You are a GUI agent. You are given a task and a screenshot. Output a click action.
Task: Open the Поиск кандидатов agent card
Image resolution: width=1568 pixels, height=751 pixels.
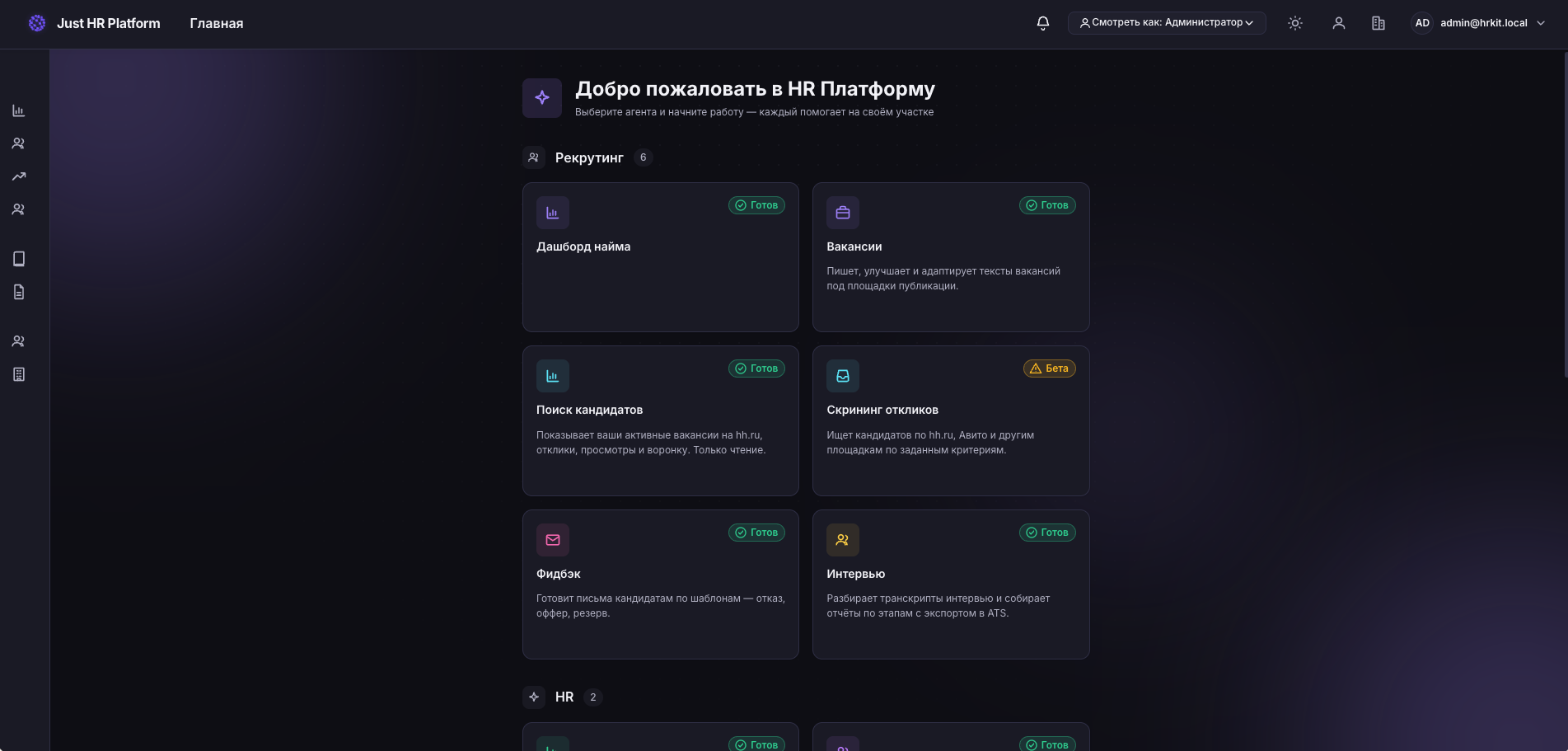point(661,420)
